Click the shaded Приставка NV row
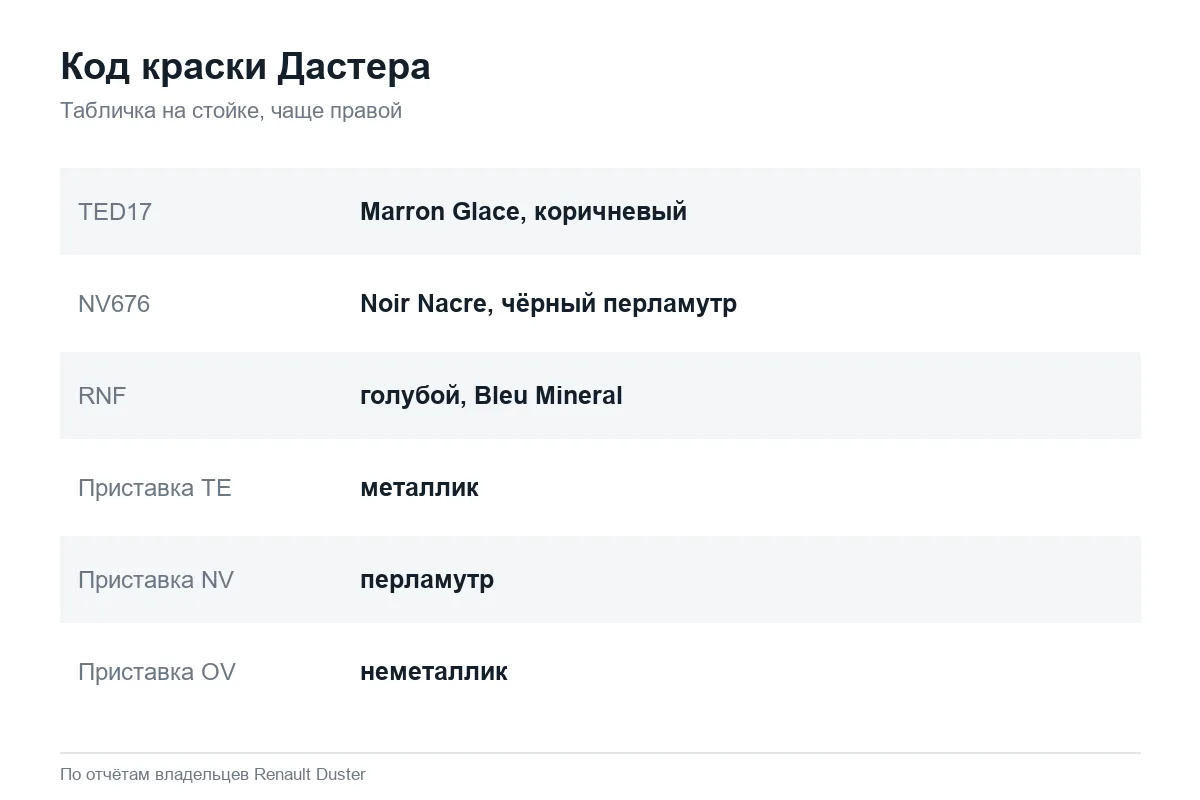The height and width of the screenshot is (800, 1200). coord(600,580)
